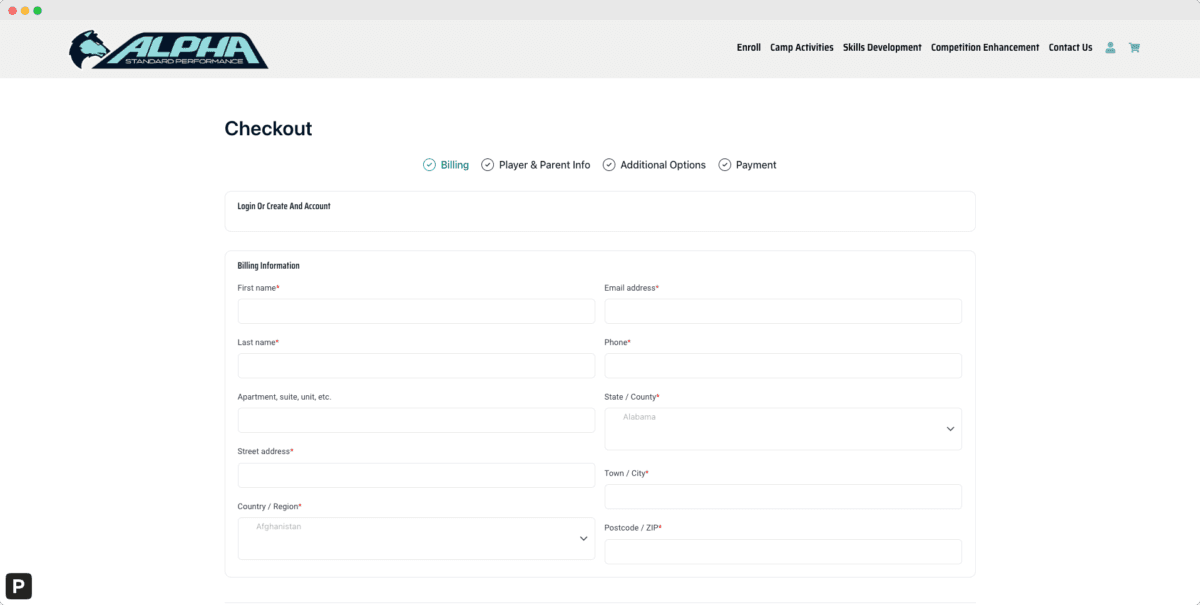Image resolution: width=1200 pixels, height=605 pixels.
Task: Click the Contact Us link
Action: pyautogui.click(x=1070, y=47)
